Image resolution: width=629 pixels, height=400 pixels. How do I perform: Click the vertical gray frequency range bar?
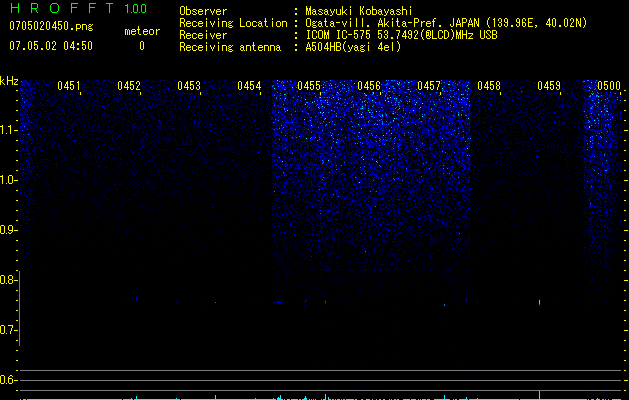click(x=19, y=309)
